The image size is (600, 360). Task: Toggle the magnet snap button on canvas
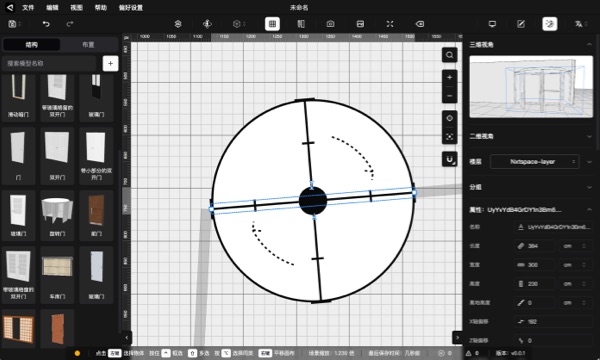(x=450, y=159)
